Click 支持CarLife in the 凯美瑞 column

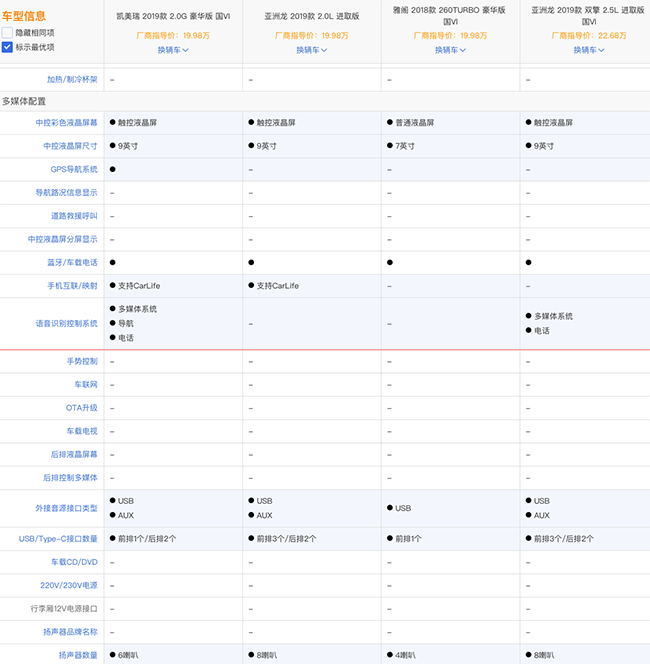[139, 286]
